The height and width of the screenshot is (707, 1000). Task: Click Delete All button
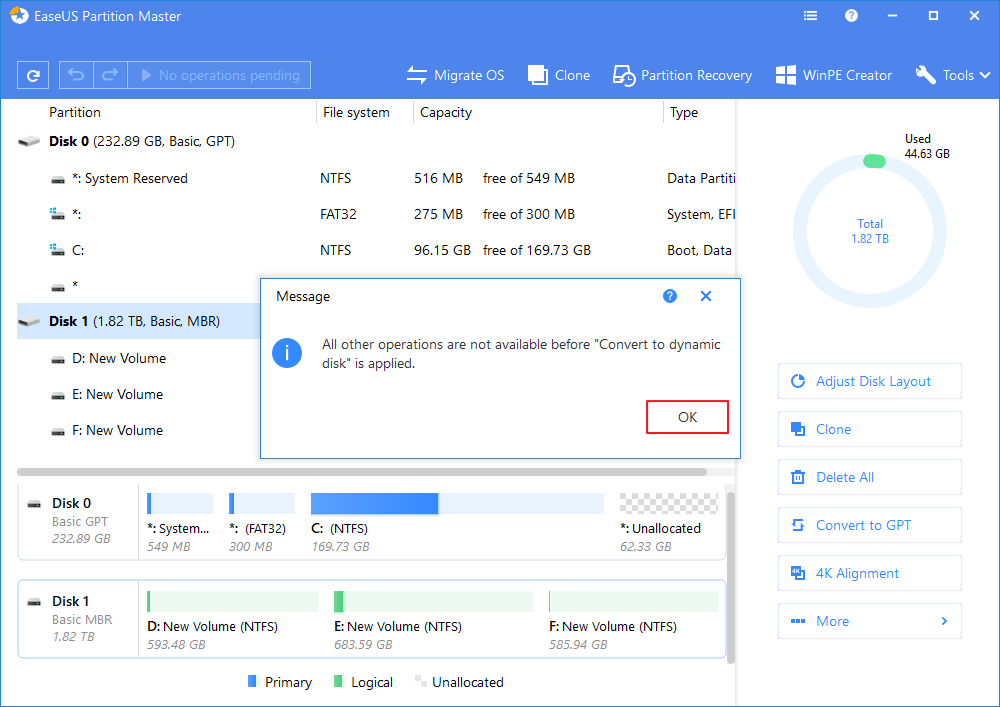[x=869, y=477]
